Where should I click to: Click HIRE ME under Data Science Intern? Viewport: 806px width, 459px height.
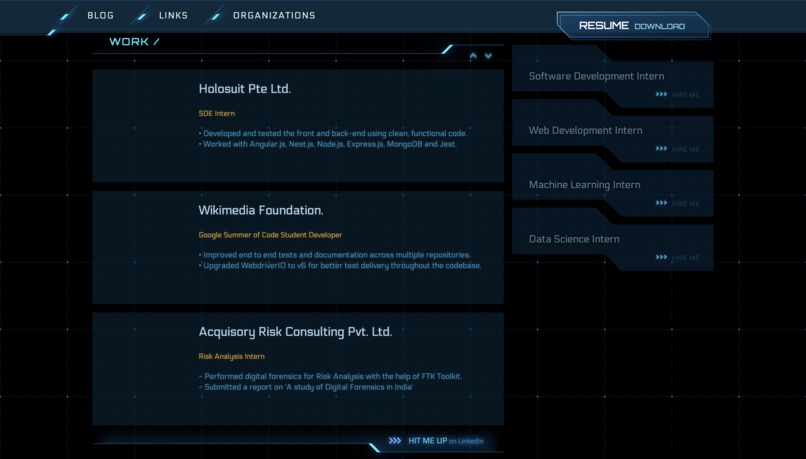[685, 258]
